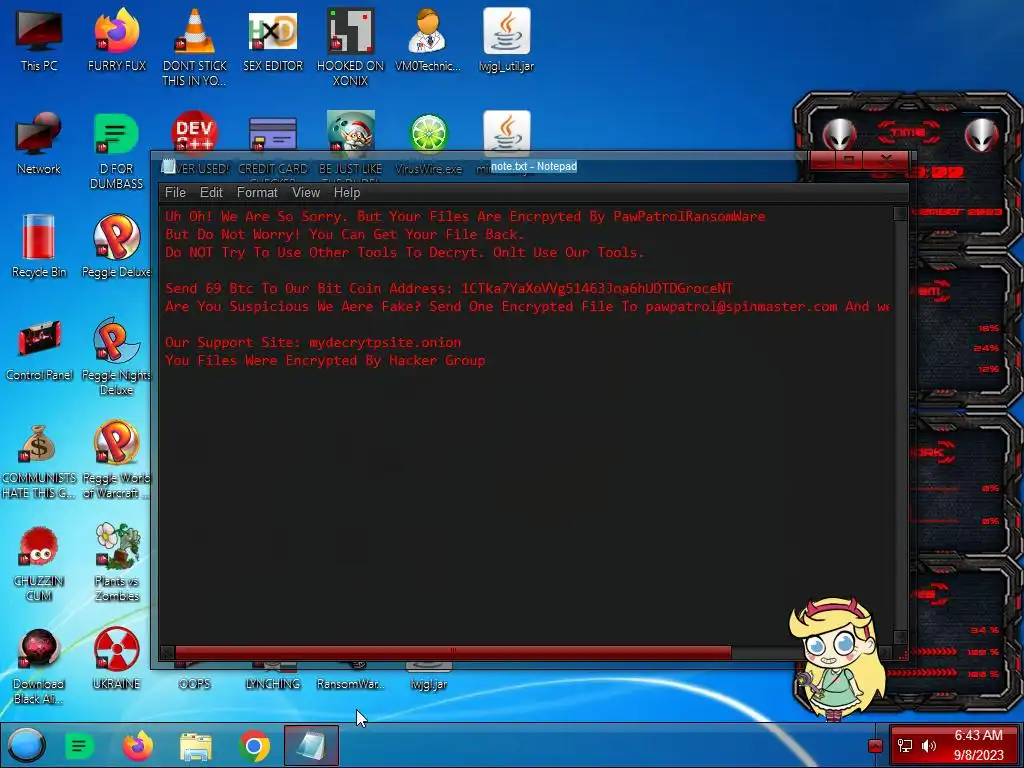
Task: Launch the Chuzzle red fuzzy icon
Action: [39, 563]
